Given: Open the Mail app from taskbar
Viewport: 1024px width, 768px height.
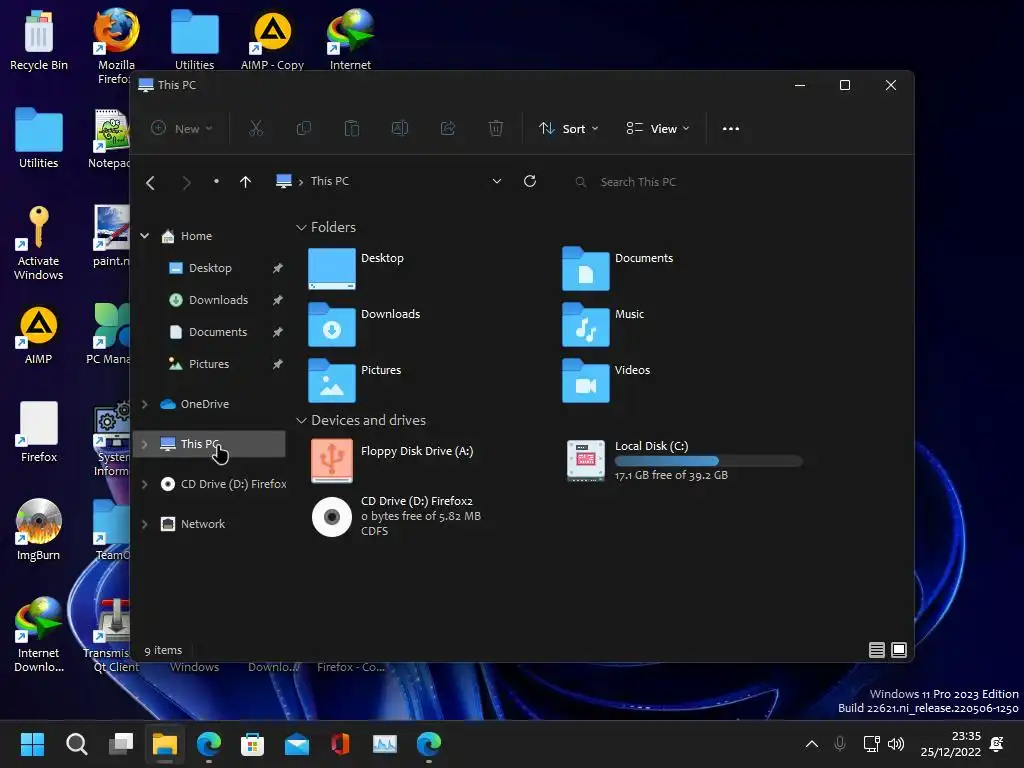Looking at the screenshot, I should click(296, 744).
